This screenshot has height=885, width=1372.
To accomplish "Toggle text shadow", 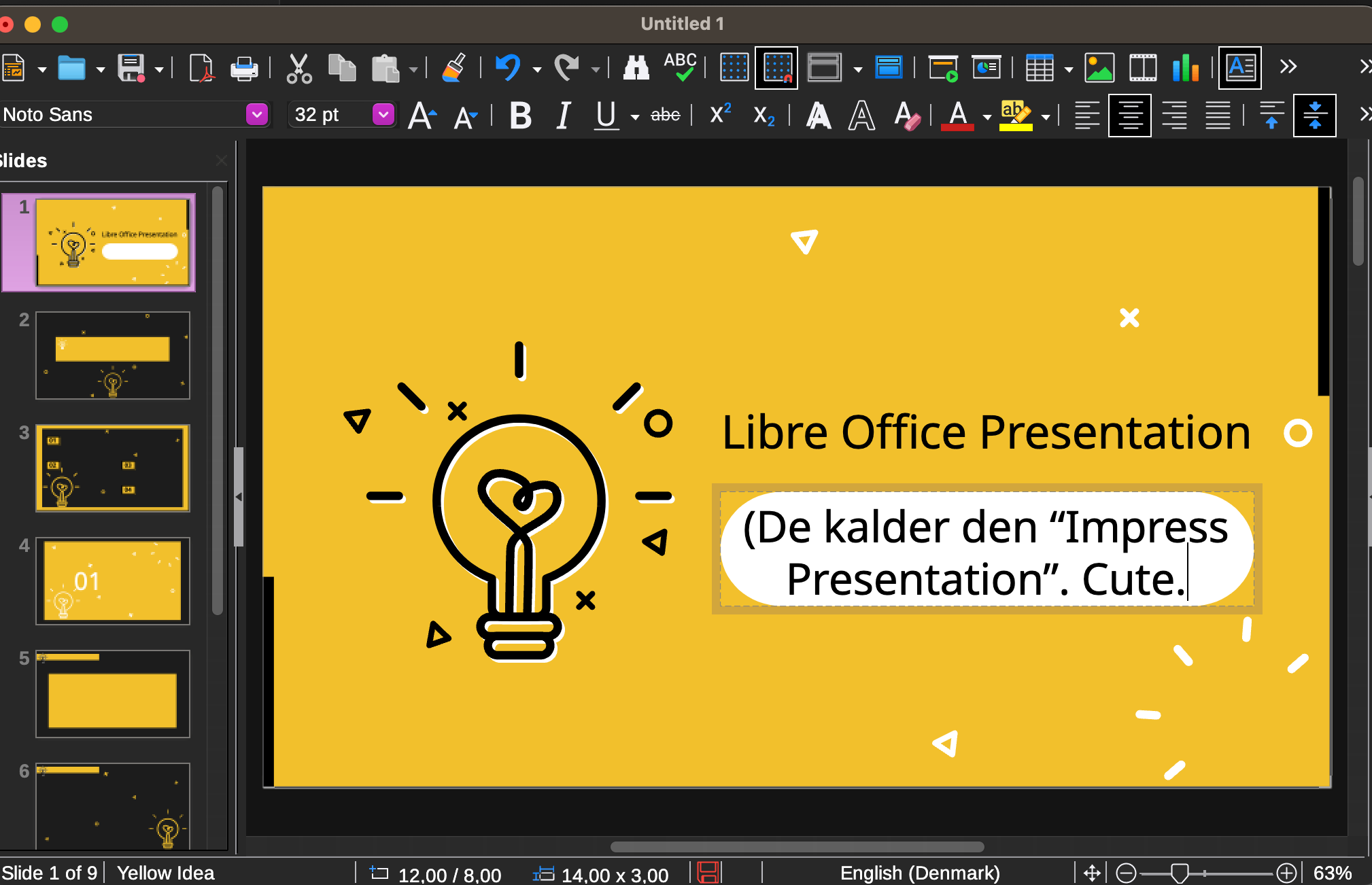I will coord(819,116).
